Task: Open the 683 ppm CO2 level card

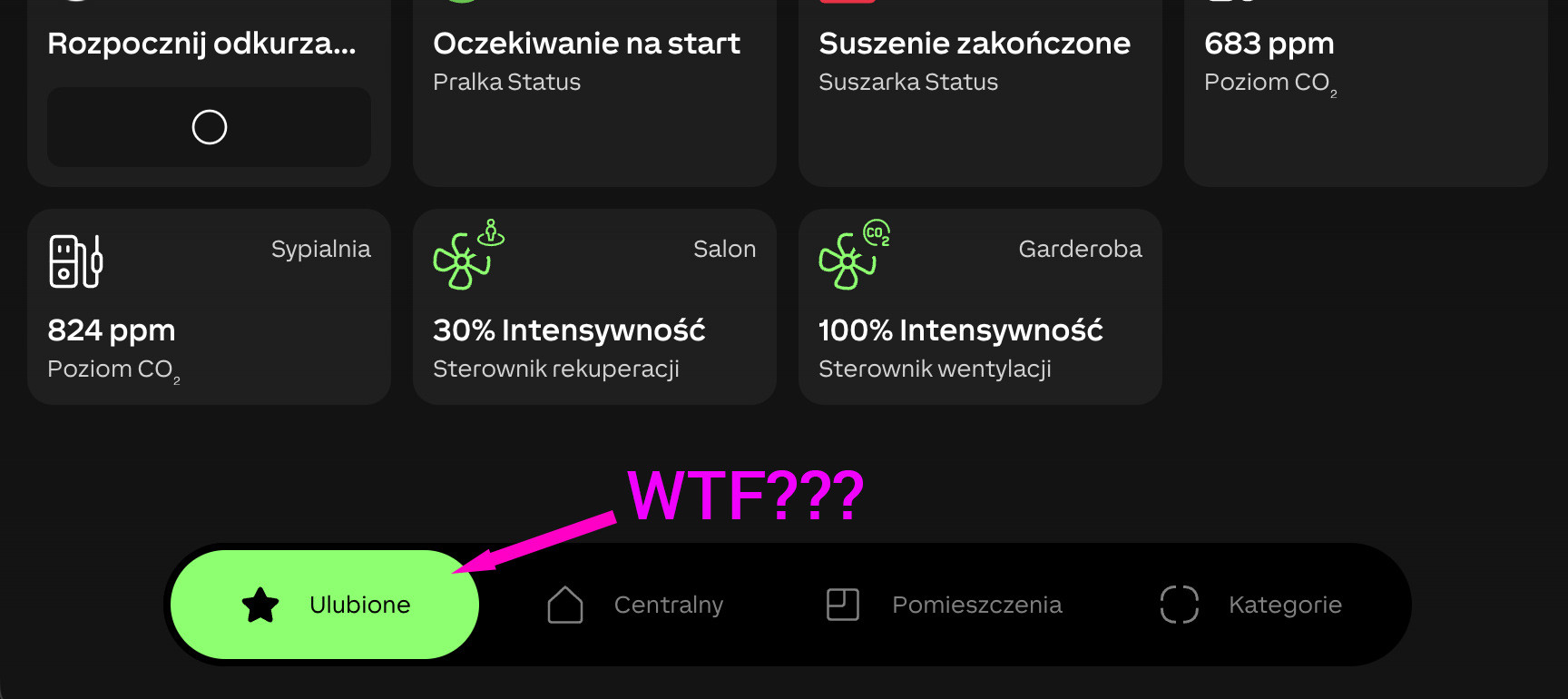Action: point(1366,91)
